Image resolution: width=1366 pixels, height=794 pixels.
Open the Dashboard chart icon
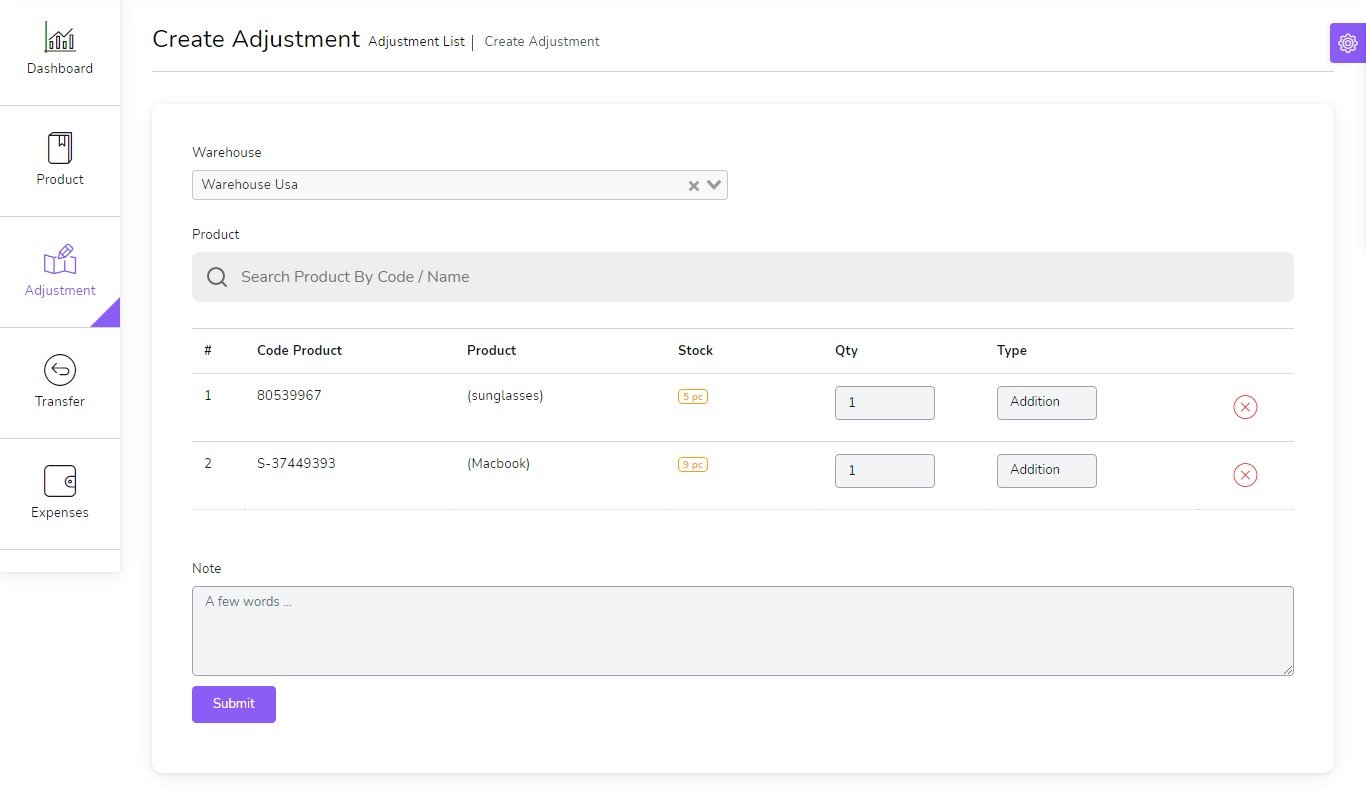pyautogui.click(x=60, y=38)
